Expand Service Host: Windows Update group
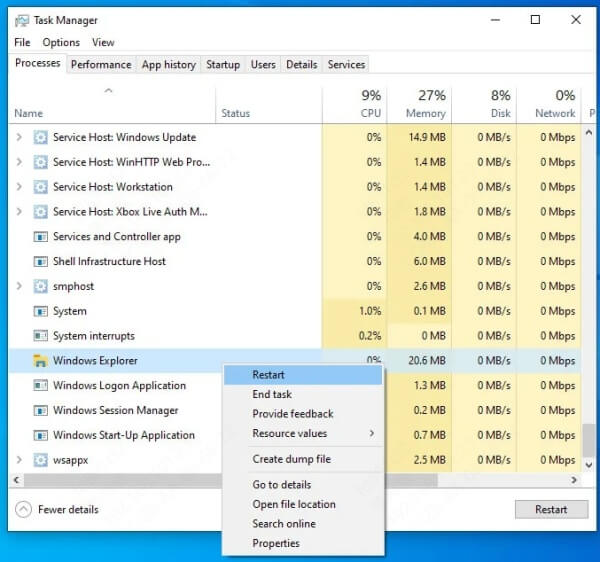 (19, 137)
